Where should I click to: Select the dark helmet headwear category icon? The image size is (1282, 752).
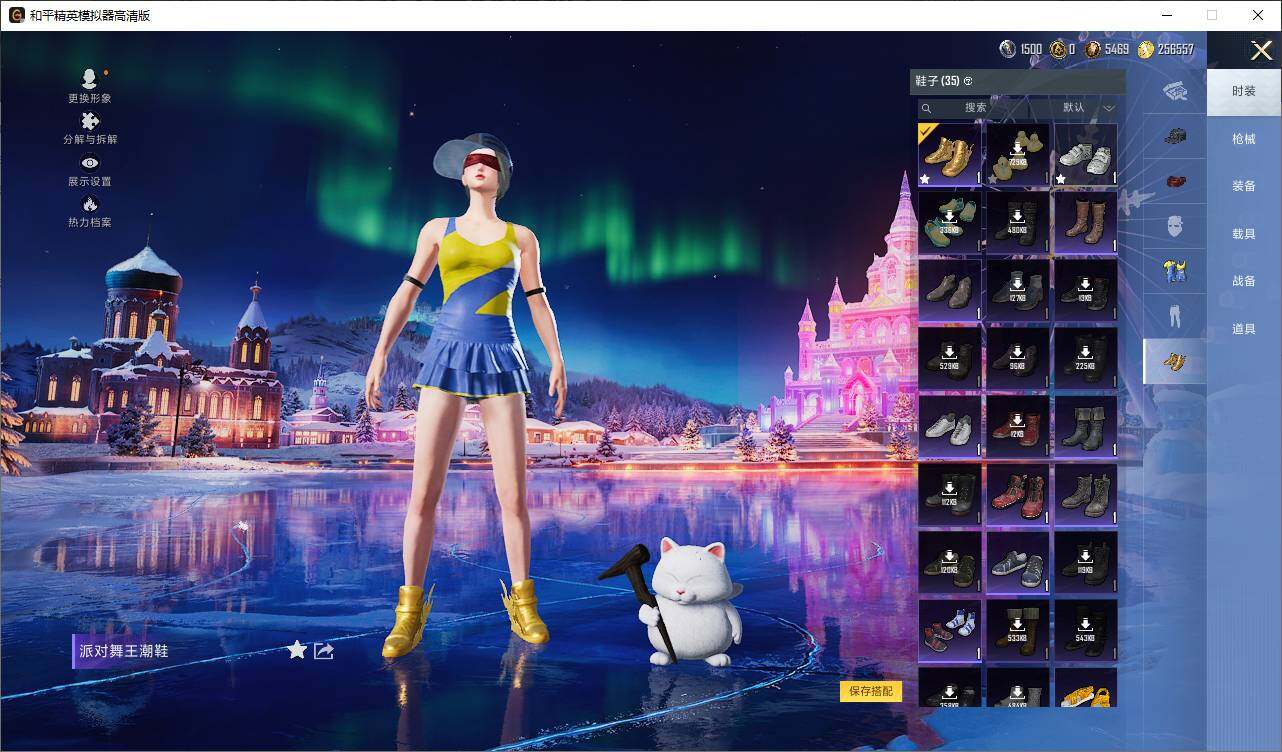tap(1175, 137)
